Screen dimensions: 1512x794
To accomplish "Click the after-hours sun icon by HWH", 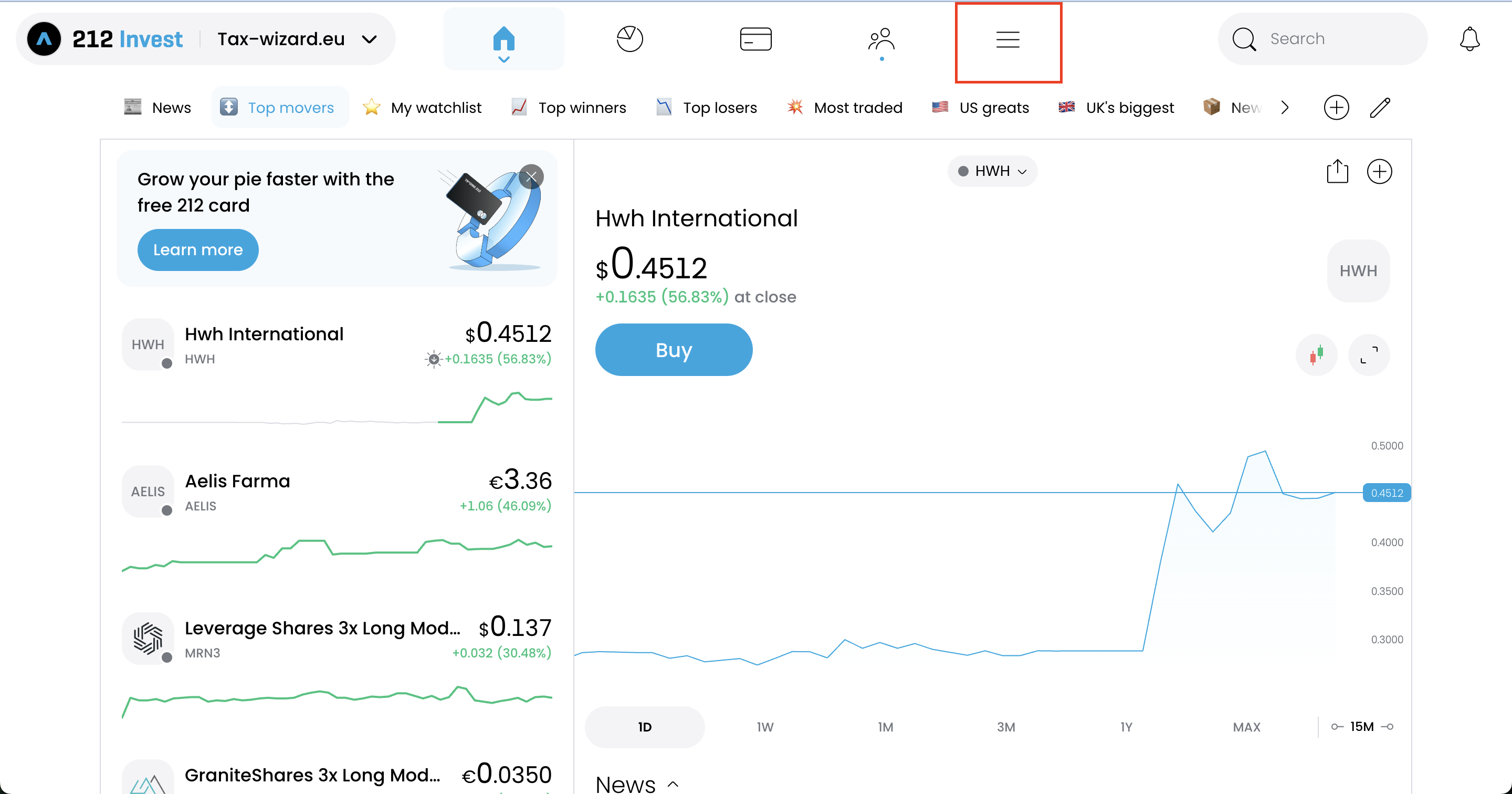I will [x=433, y=359].
